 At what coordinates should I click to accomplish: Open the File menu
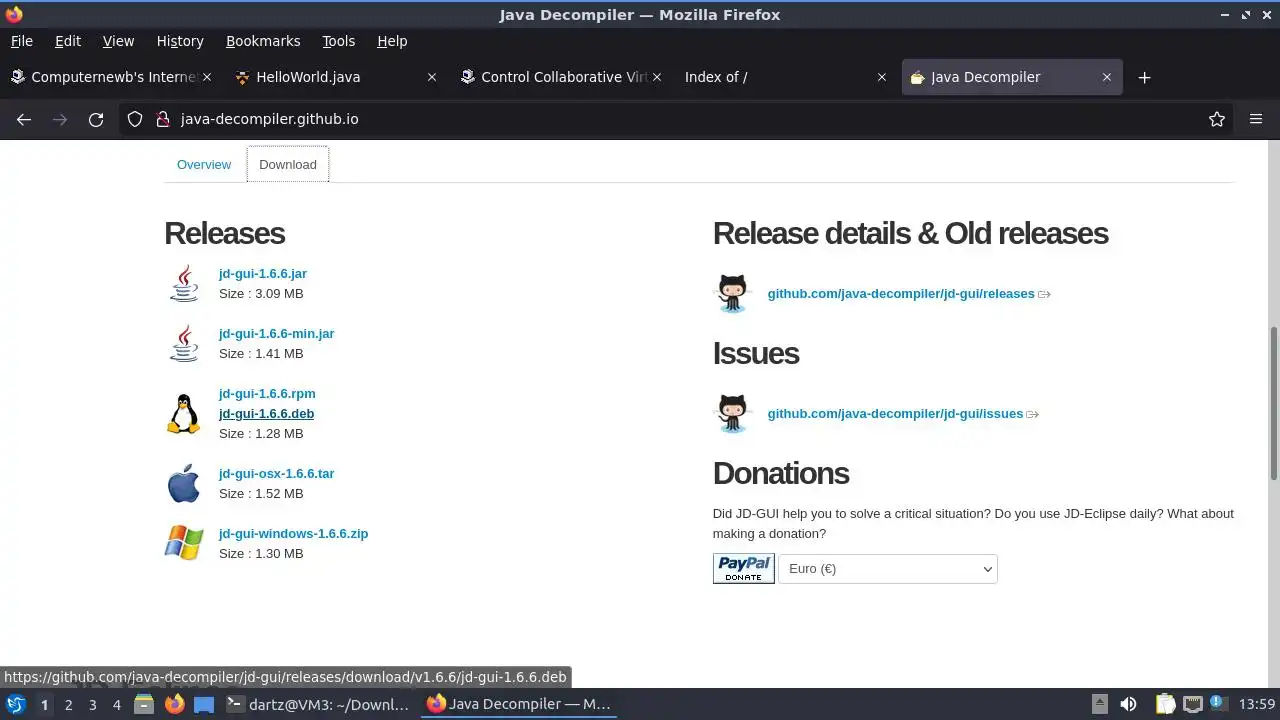[x=22, y=41]
